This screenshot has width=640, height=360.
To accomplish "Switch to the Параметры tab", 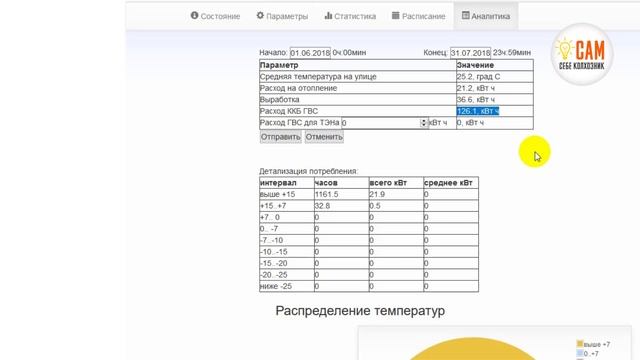I will click(282, 16).
